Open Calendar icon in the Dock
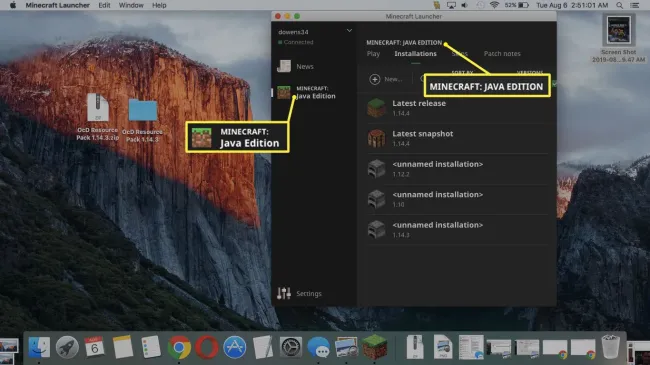 coord(95,347)
